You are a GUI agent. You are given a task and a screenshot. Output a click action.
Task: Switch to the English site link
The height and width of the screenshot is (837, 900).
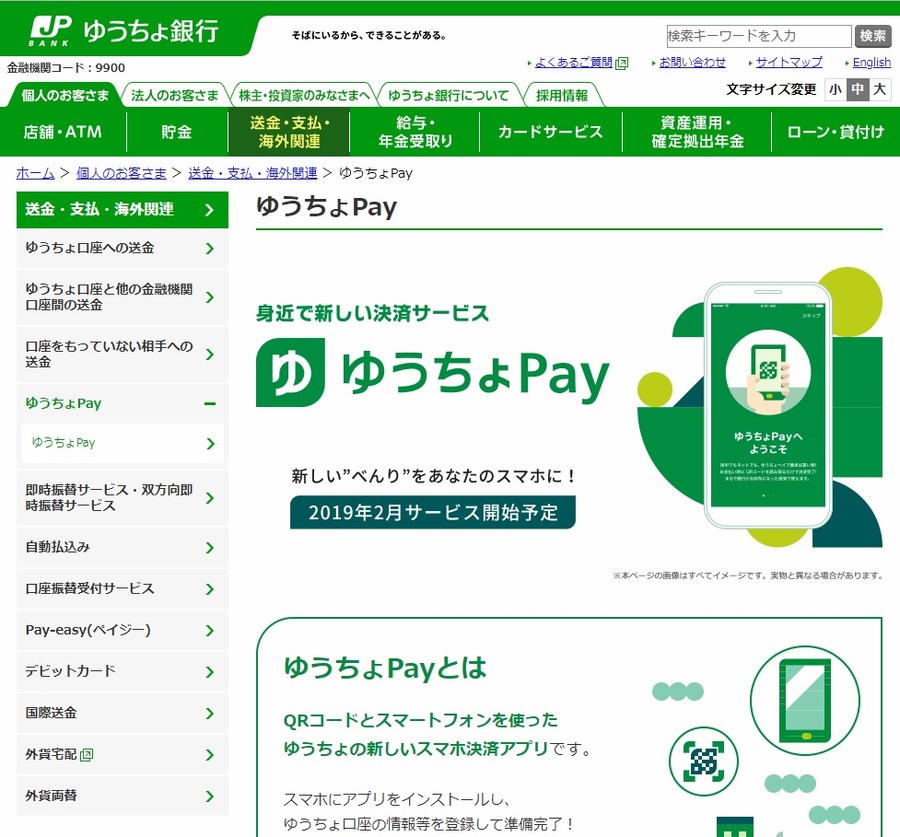(x=871, y=63)
